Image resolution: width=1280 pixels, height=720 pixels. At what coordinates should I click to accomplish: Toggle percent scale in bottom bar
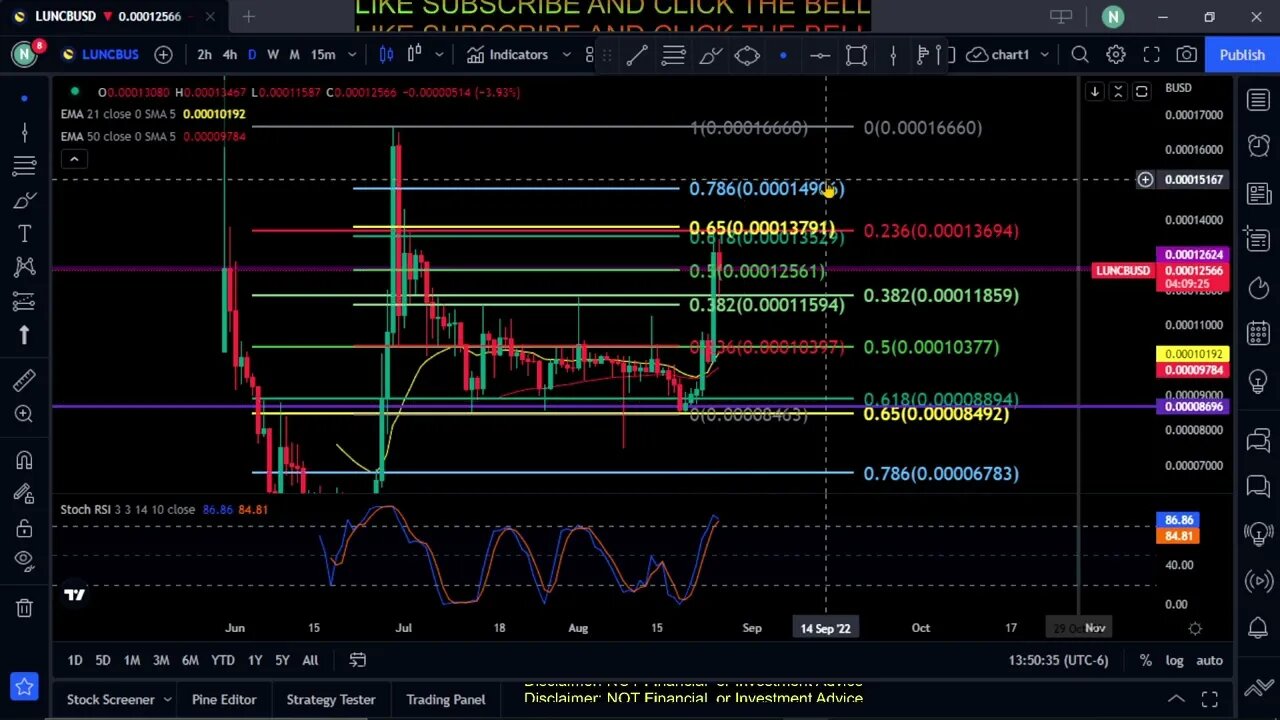click(1145, 660)
